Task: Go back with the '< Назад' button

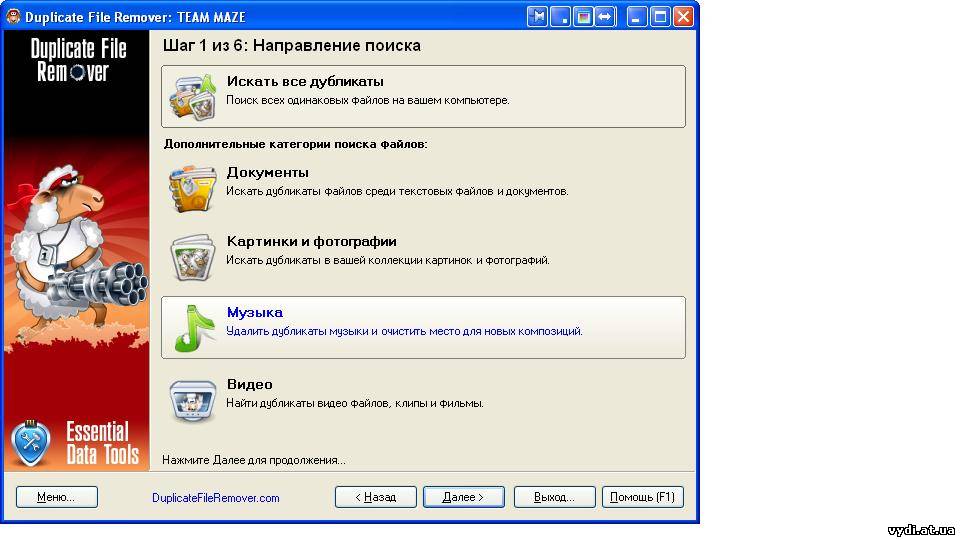Action: [375, 497]
